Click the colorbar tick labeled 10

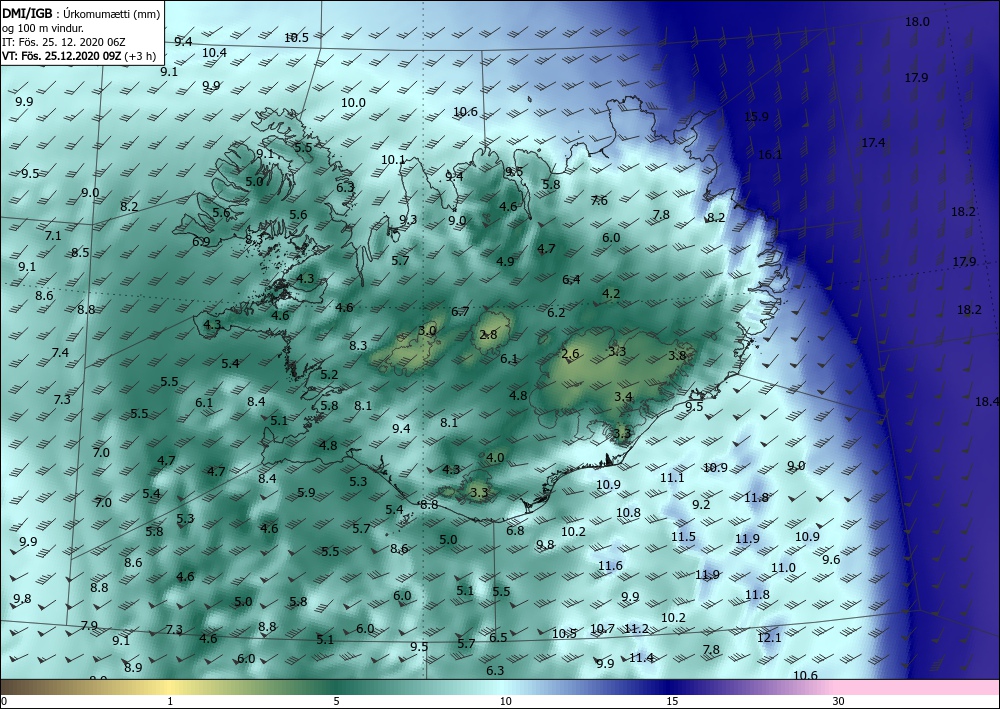click(x=505, y=701)
